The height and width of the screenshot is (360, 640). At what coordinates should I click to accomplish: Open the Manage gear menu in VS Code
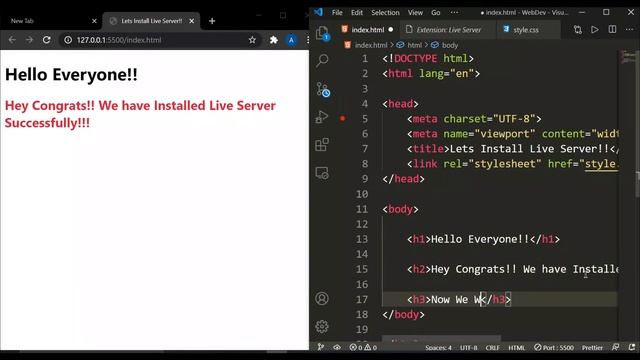tap(322, 326)
